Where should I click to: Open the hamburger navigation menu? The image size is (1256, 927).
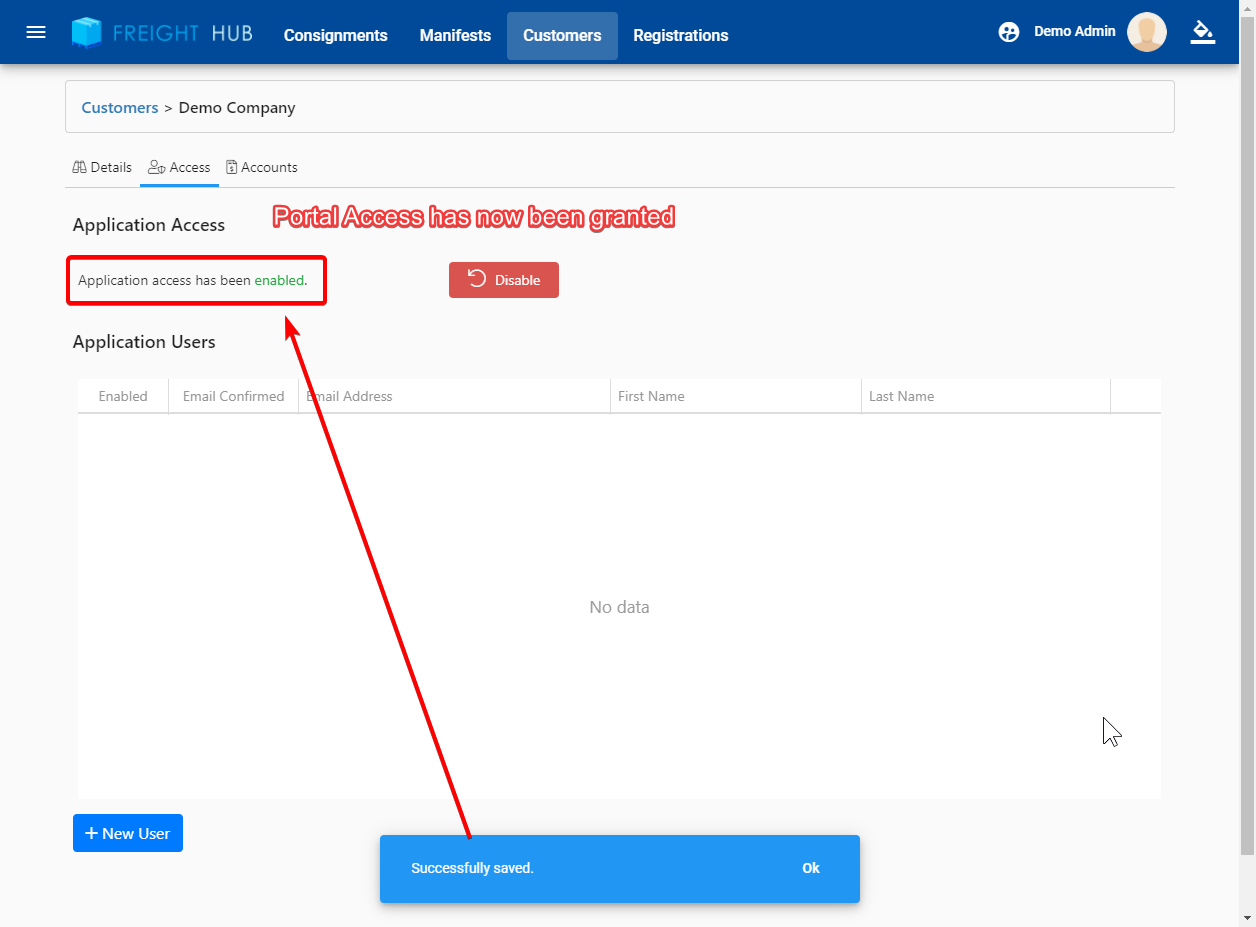(x=36, y=32)
